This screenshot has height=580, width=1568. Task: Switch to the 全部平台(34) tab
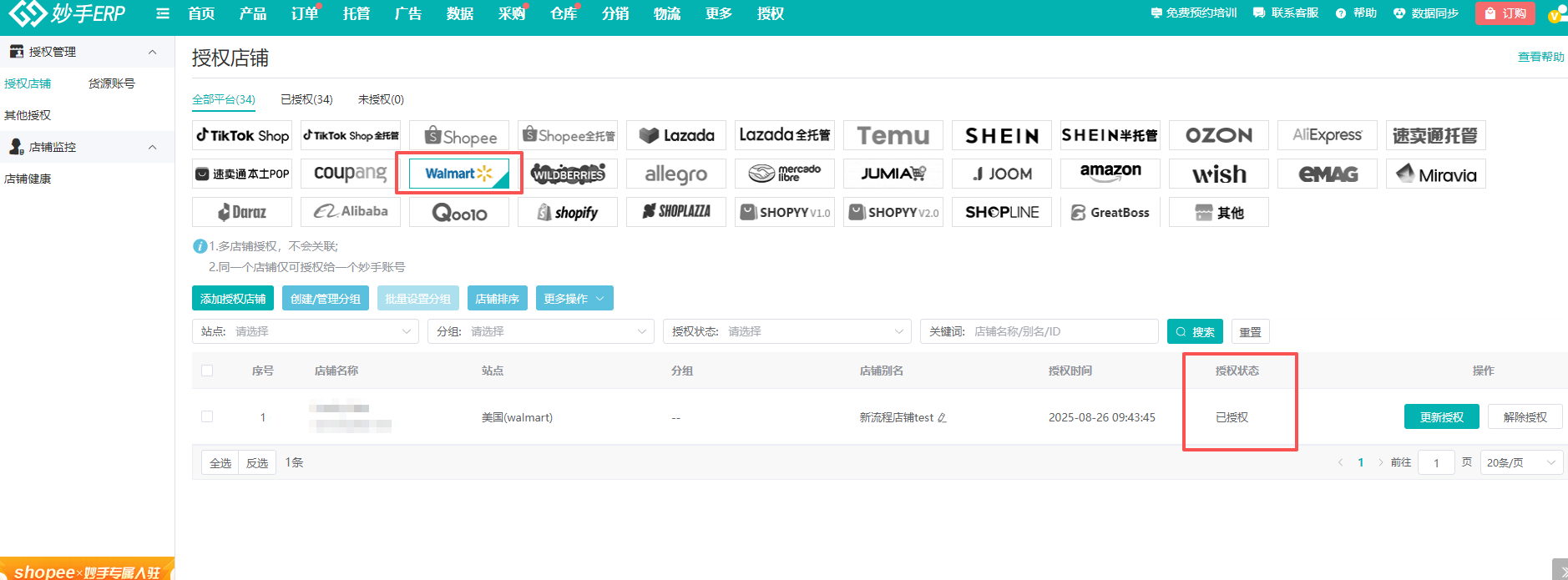click(x=224, y=99)
